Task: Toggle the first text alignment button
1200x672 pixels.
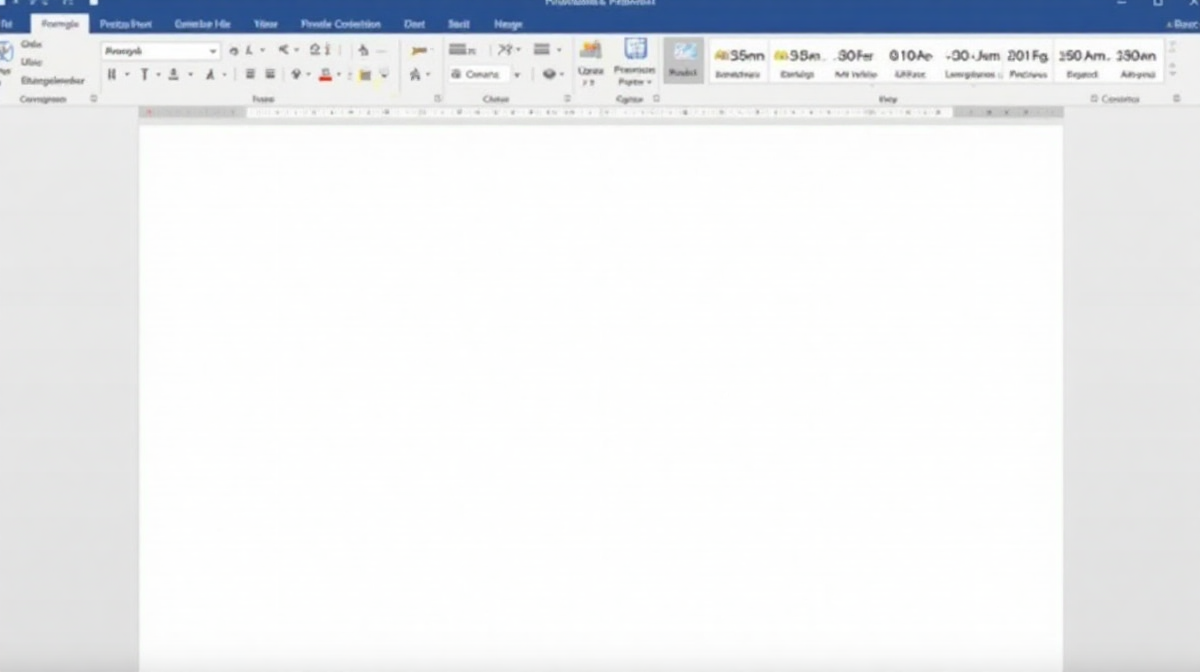Action: coord(250,75)
